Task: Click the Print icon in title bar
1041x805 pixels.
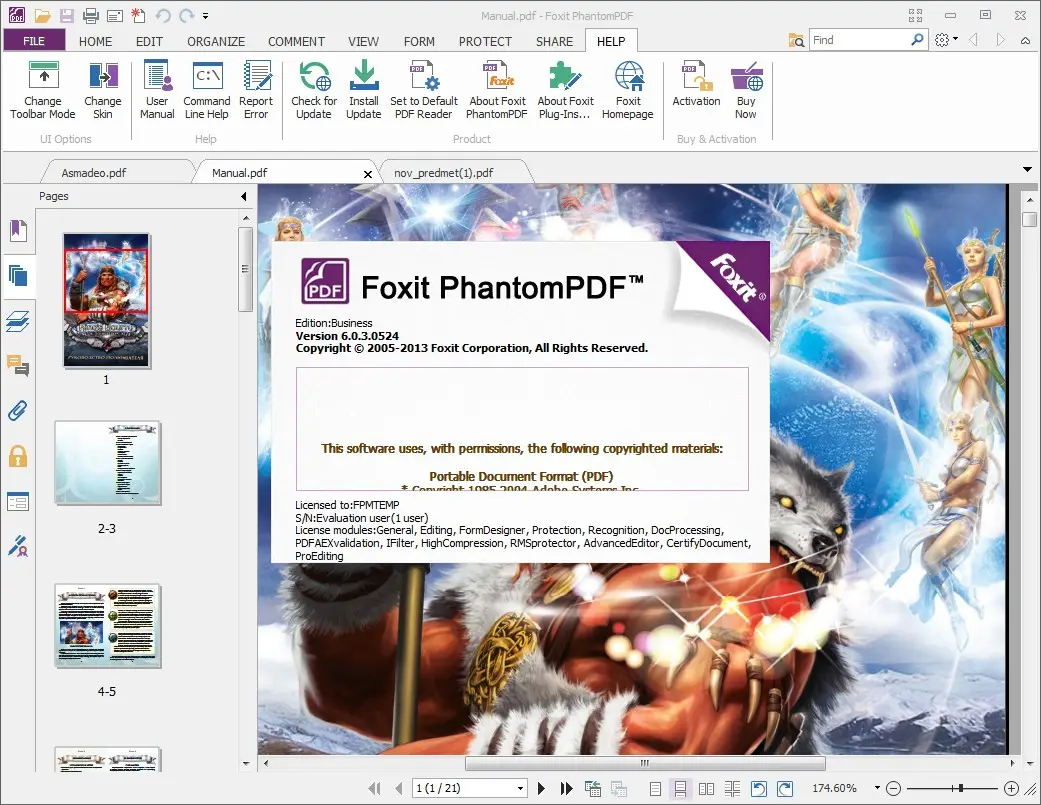Action: click(91, 15)
